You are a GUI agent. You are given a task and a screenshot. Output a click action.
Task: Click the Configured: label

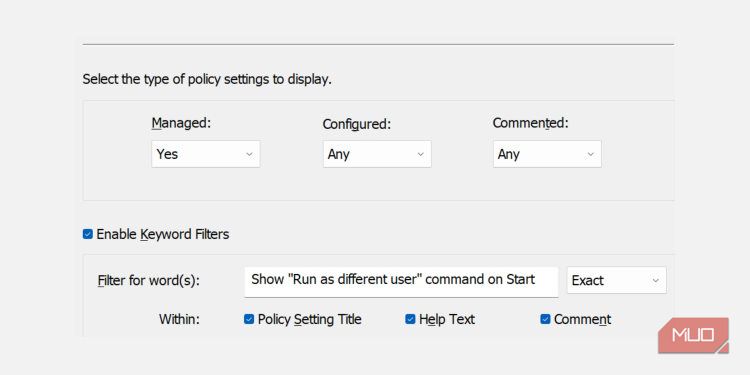pyautogui.click(x=357, y=124)
